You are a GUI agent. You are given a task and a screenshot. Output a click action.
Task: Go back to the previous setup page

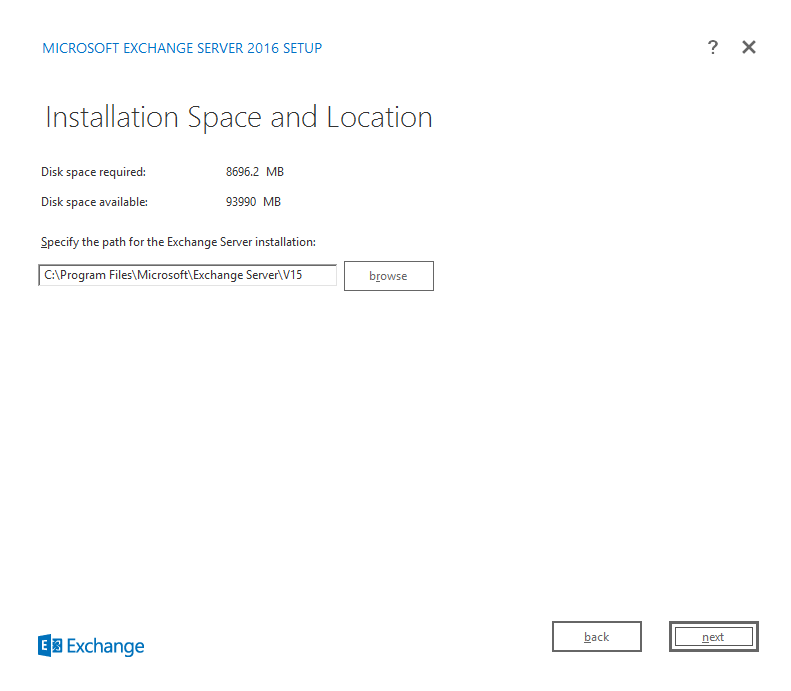coord(597,637)
